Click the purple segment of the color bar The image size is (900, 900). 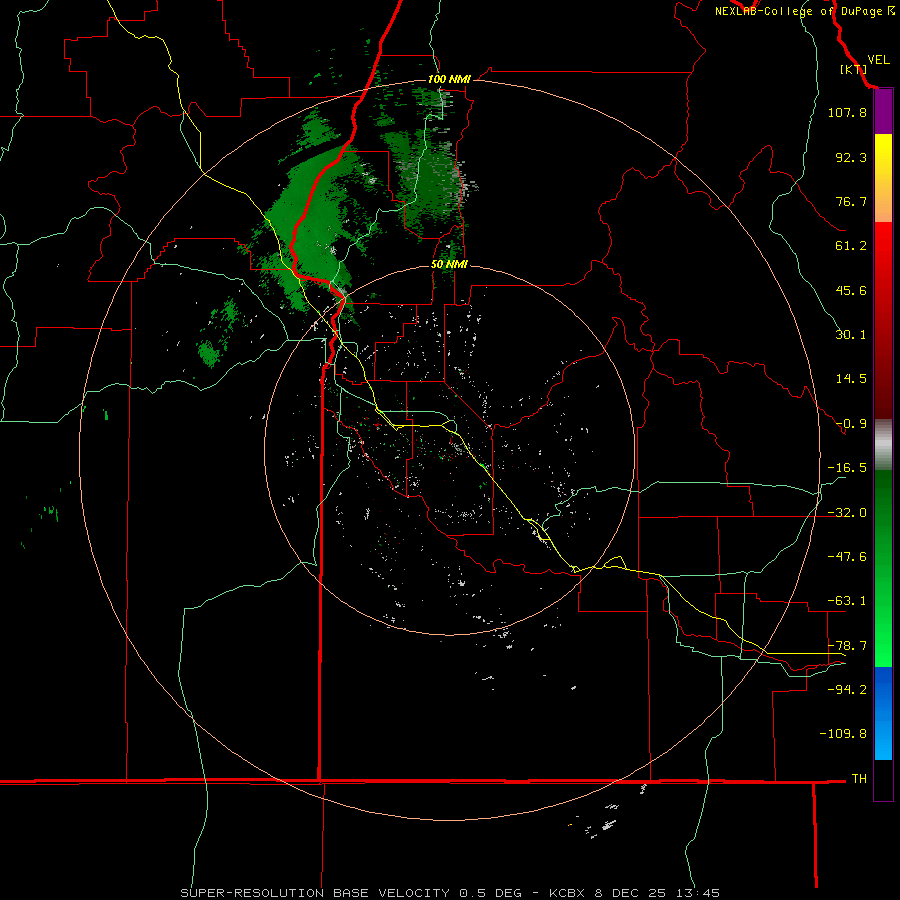(x=883, y=112)
